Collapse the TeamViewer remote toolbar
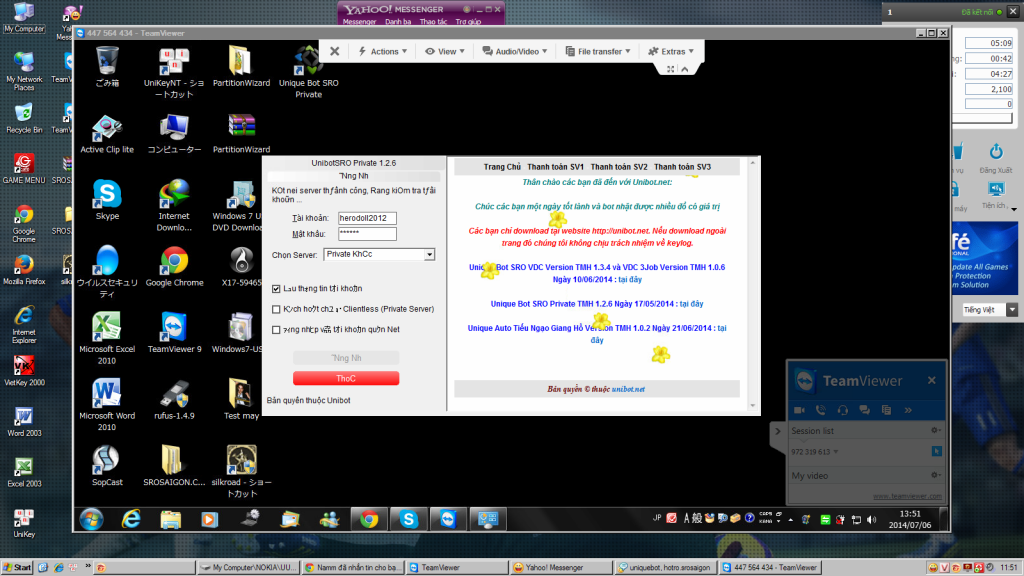The height and width of the screenshot is (576, 1024). [685, 69]
